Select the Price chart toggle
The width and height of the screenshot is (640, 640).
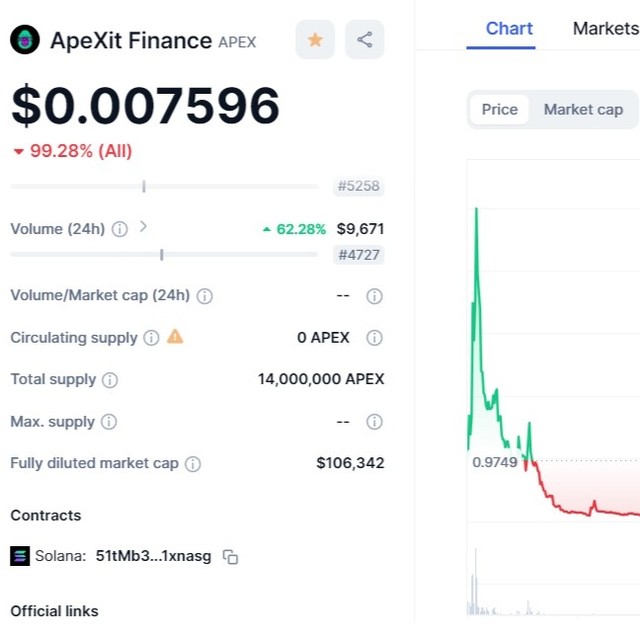pyautogui.click(x=500, y=109)
